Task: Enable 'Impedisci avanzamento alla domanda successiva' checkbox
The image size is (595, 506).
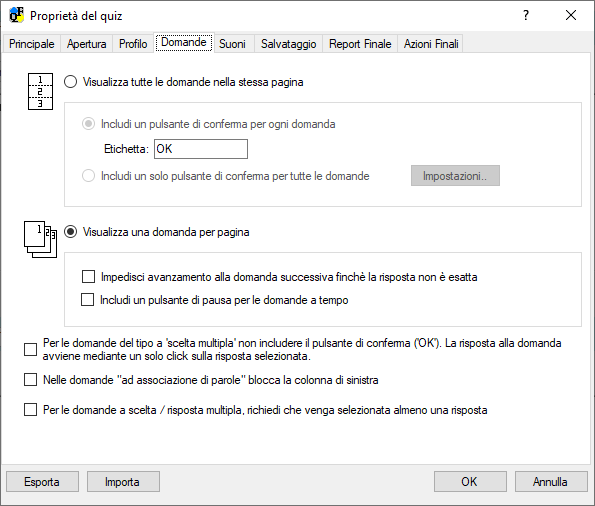Action: [x=88, y=277]
